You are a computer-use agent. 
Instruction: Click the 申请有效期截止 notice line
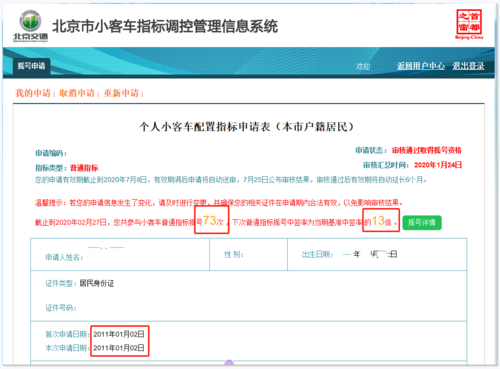(x=231, y=180)
